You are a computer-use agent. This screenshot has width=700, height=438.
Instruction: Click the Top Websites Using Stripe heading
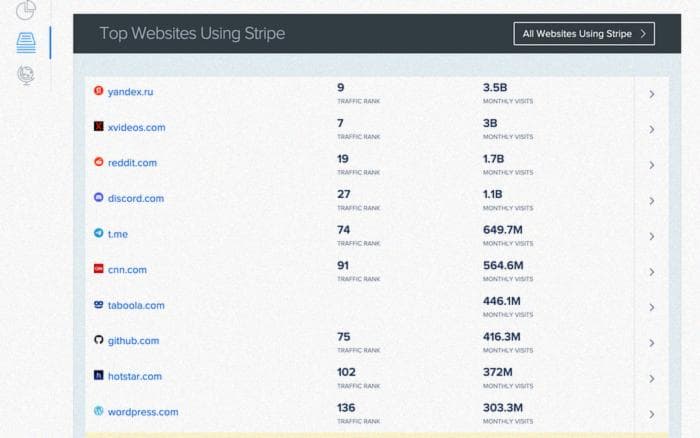tap(192, 33)
